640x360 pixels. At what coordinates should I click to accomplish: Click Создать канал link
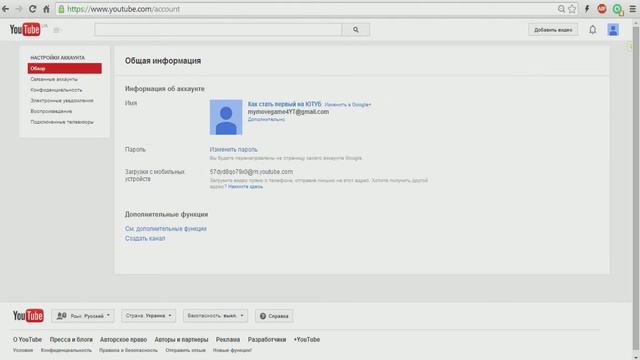145,238
